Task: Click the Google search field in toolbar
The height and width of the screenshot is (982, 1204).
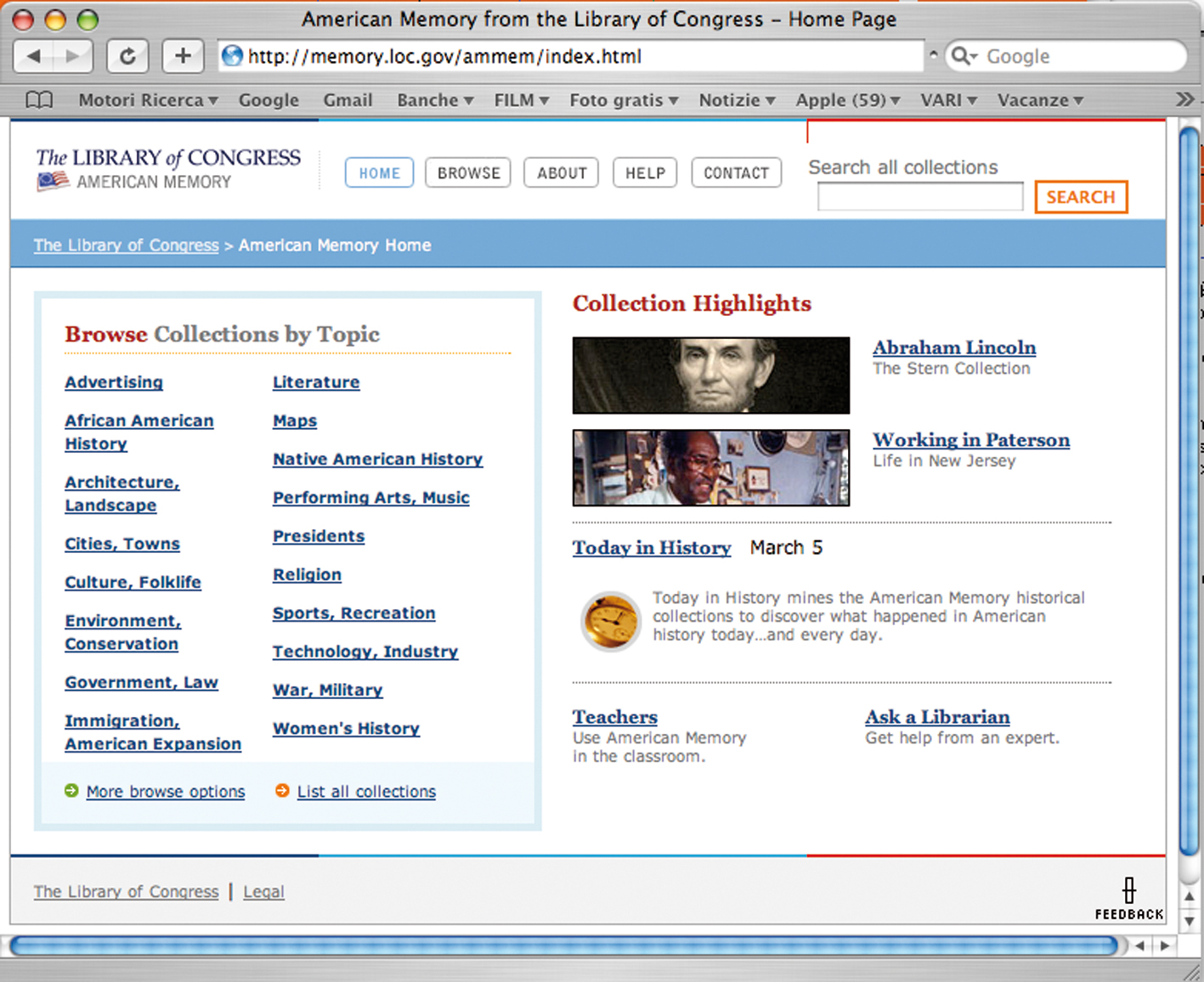Action: tap(1066, 56)
